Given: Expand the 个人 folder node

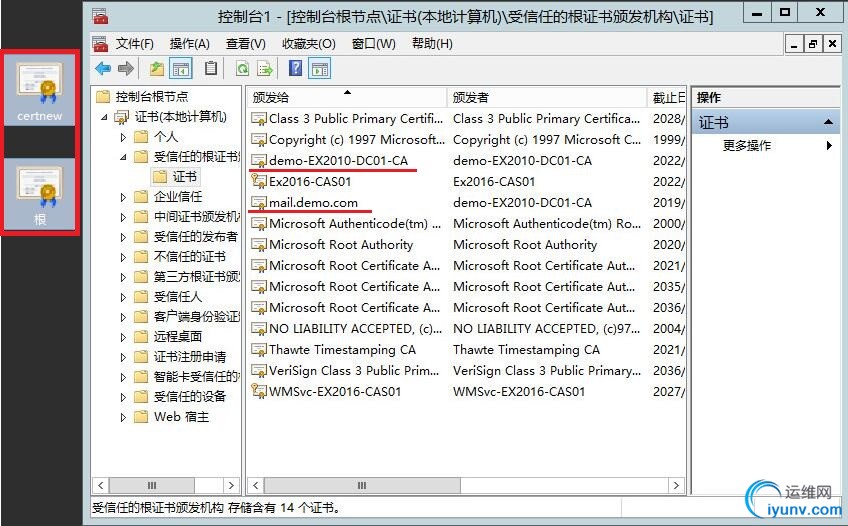Looking at the screenshot, I should click(123, 137).
